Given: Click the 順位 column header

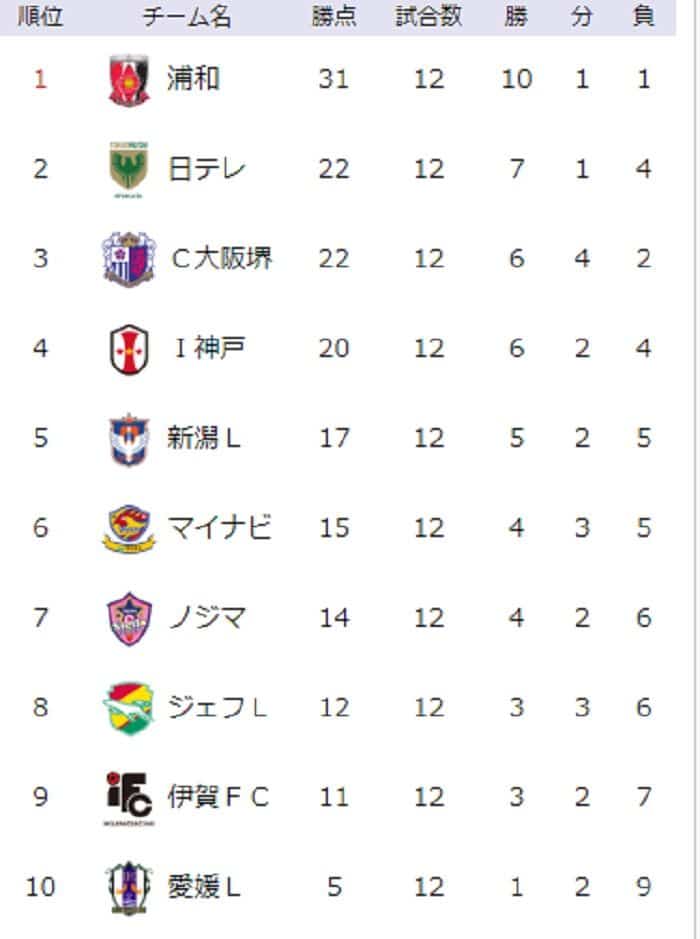Looking at the screenshot, I should pos(40,16).
